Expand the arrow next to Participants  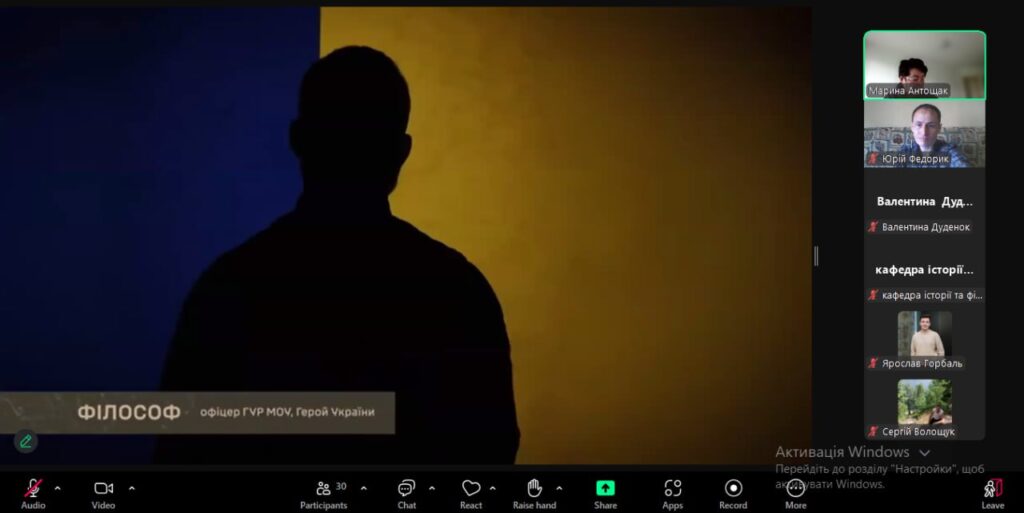tap(363, 488)
